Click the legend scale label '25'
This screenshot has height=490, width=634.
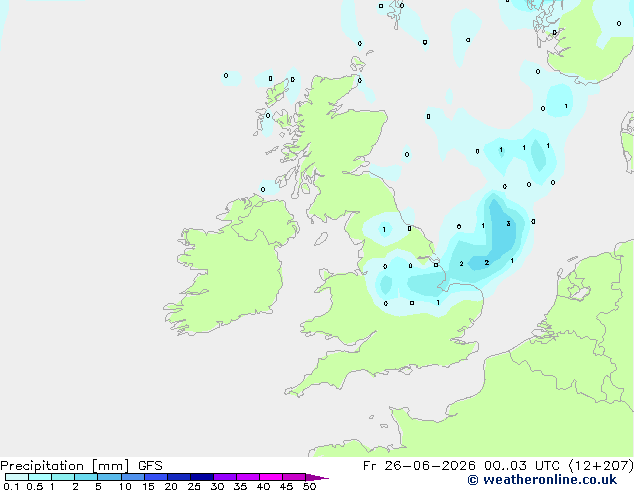tap(194, 486)
